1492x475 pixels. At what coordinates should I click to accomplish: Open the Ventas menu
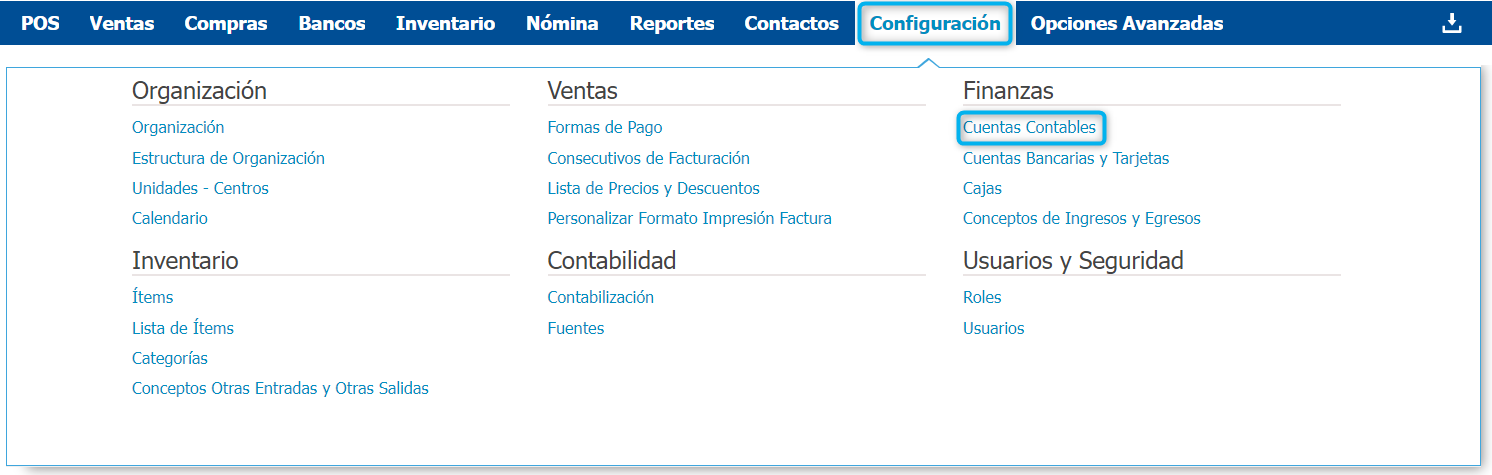tap(122, 23)
